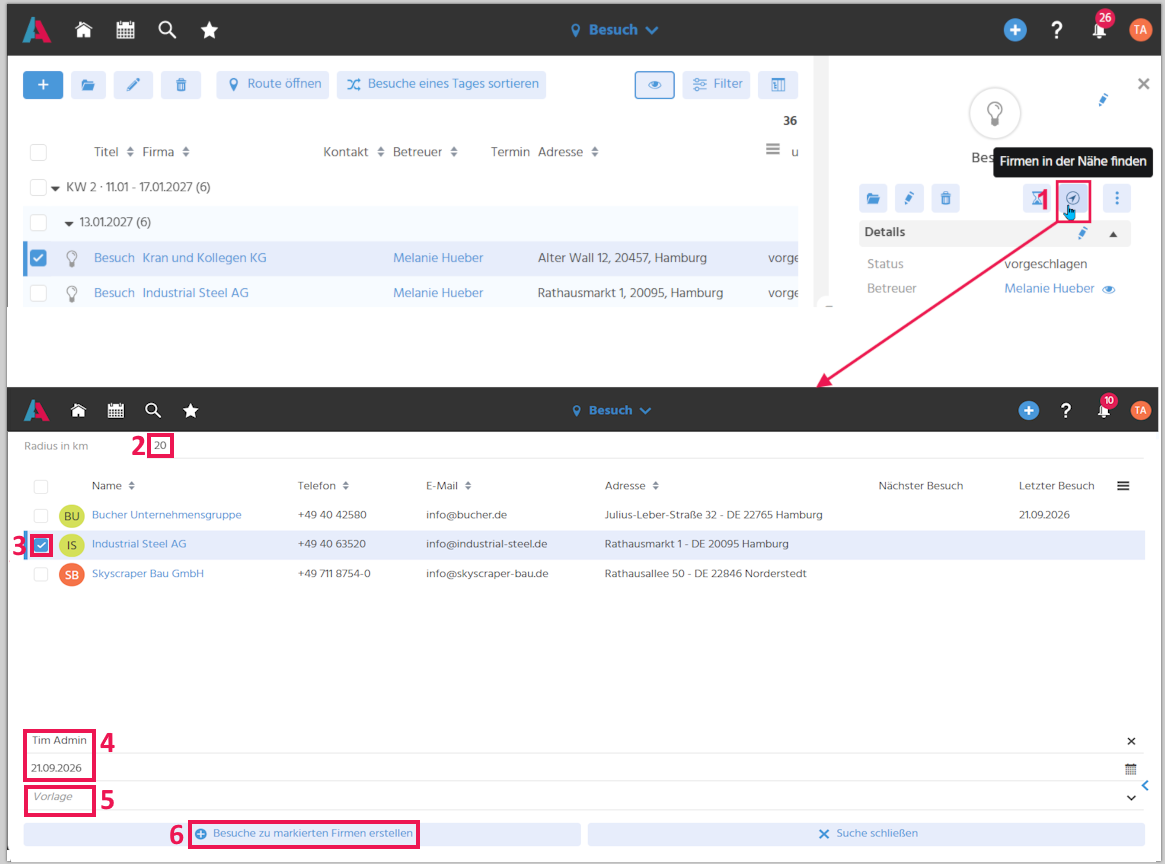1165x864 pixels.
Task: Check the Skyscraper Bau GmbH row checkbox
Action: click(41, 574)
